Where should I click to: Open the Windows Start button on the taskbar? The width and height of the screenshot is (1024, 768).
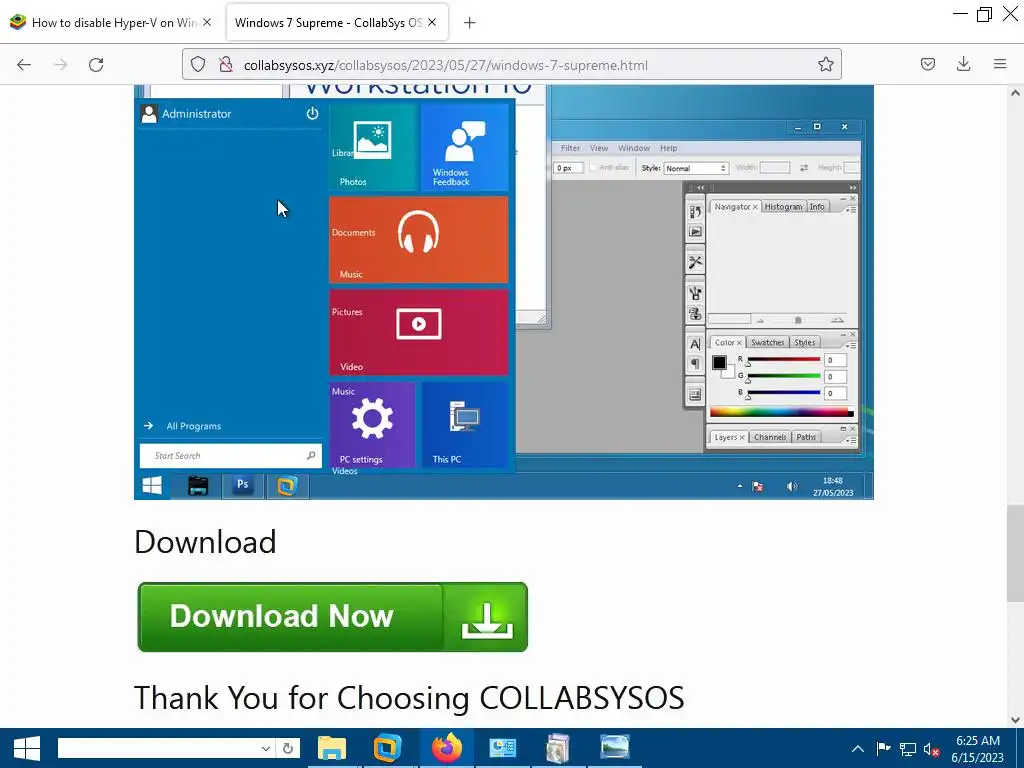[27, 748]
